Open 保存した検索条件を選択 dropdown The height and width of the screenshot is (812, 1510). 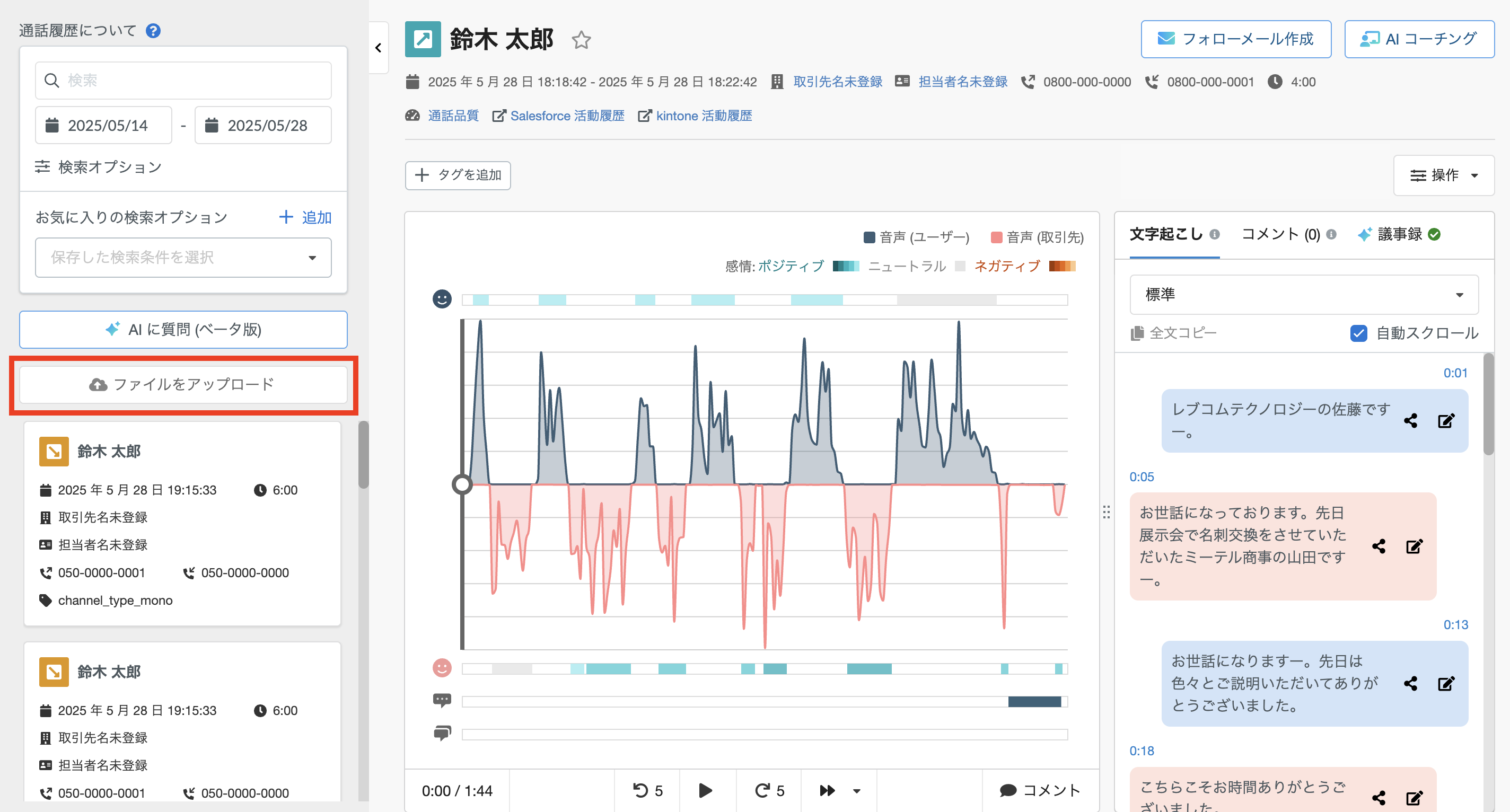point(183,258)
